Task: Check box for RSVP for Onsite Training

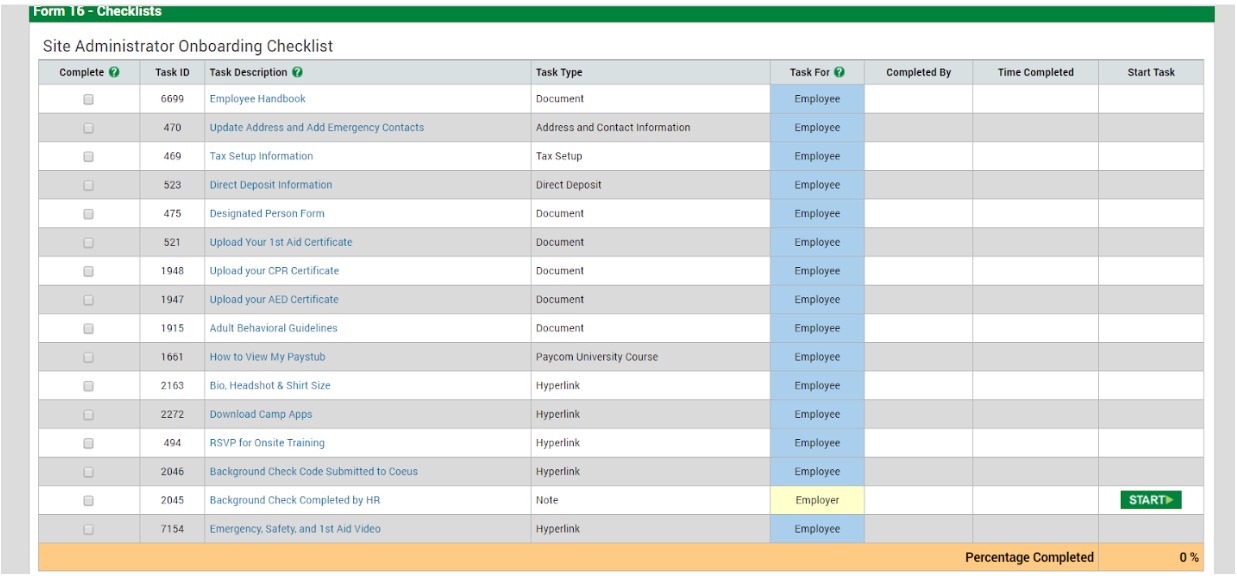Action: click(89, 443)
